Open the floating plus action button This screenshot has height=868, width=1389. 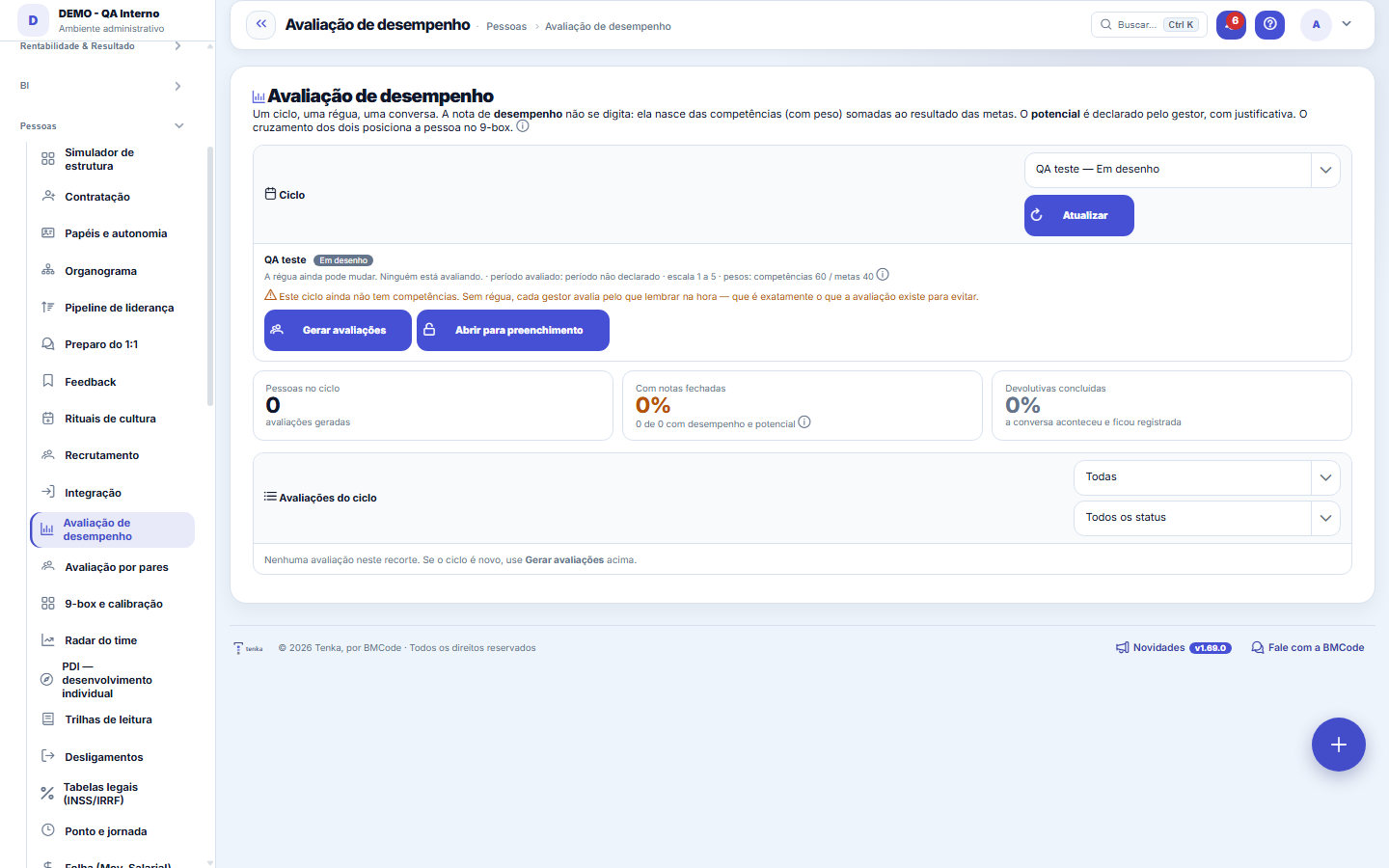point(1338,745)
